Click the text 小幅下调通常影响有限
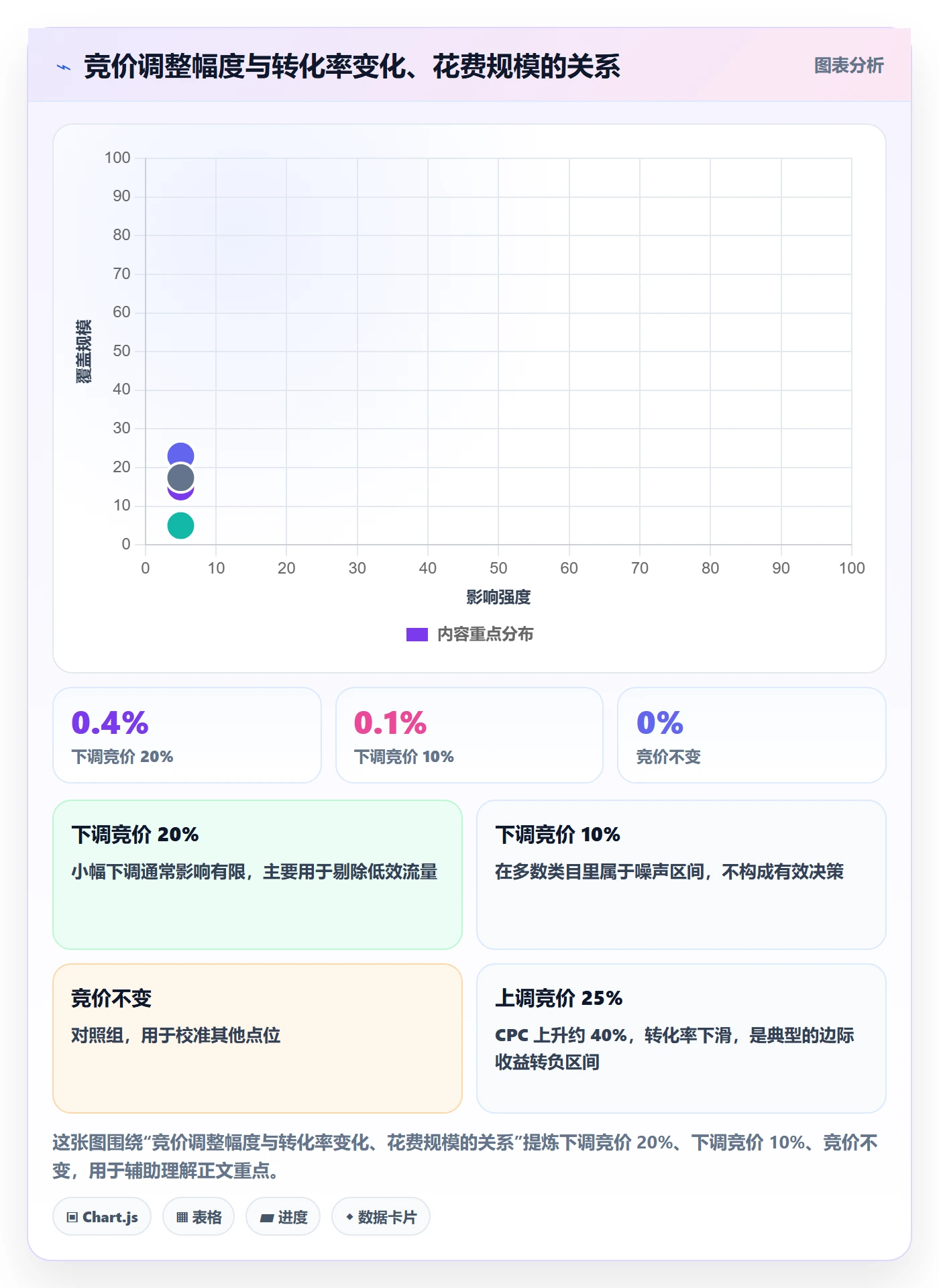939x1288 pixels. [158, 871]
